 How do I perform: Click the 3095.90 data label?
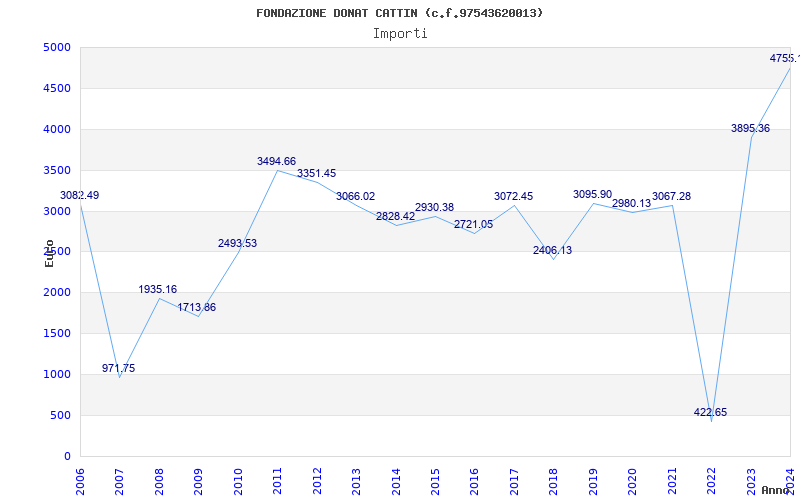(x=592, y=194)
